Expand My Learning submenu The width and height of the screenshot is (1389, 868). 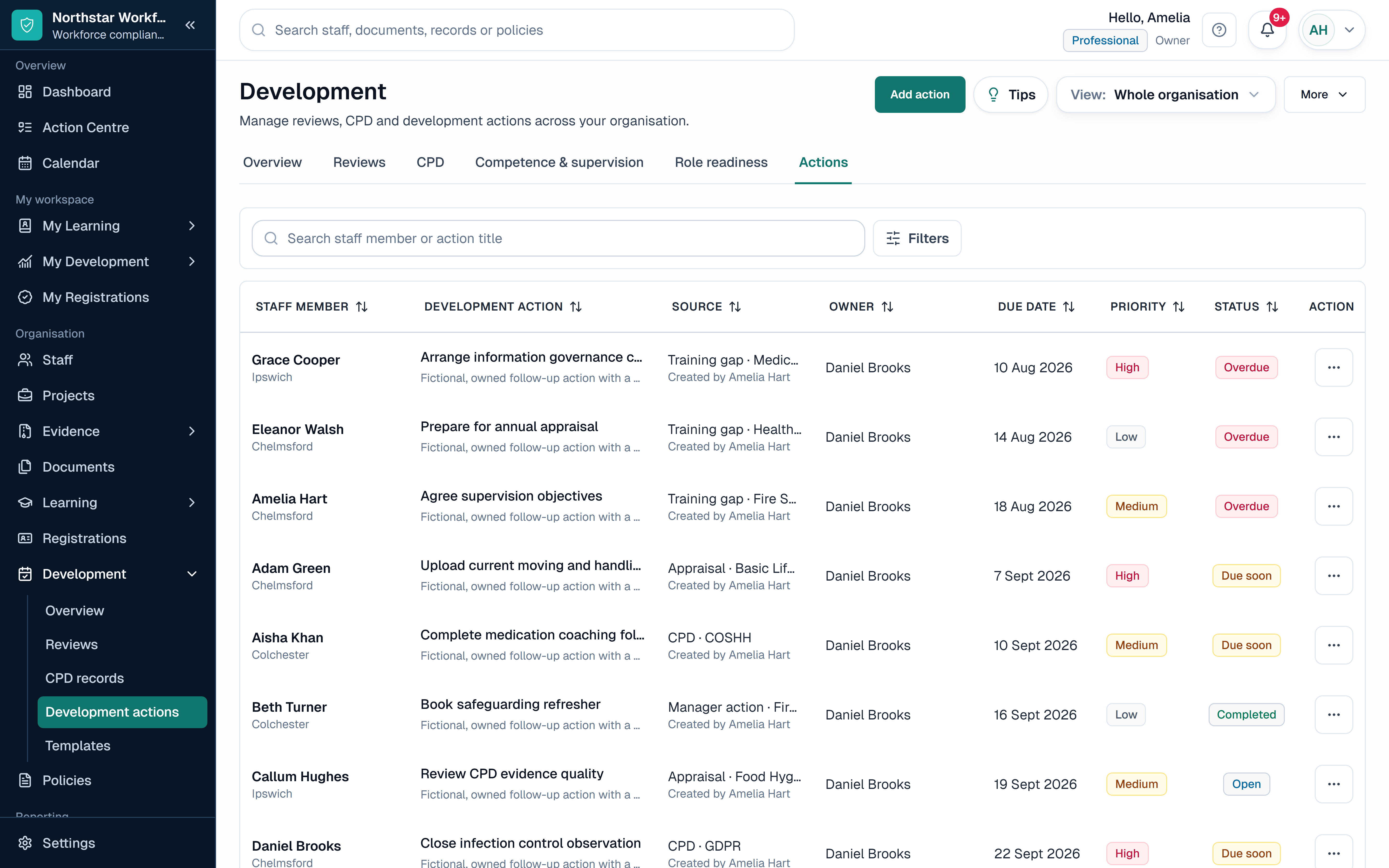click(192, 226)
